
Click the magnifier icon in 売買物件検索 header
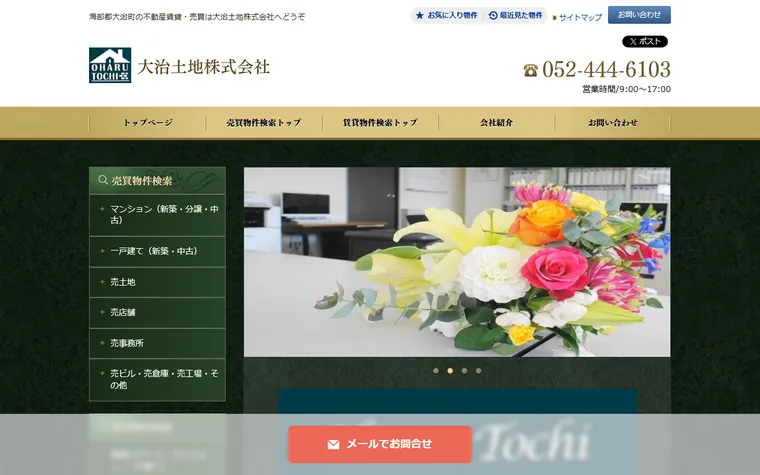[x=102, y=180]
